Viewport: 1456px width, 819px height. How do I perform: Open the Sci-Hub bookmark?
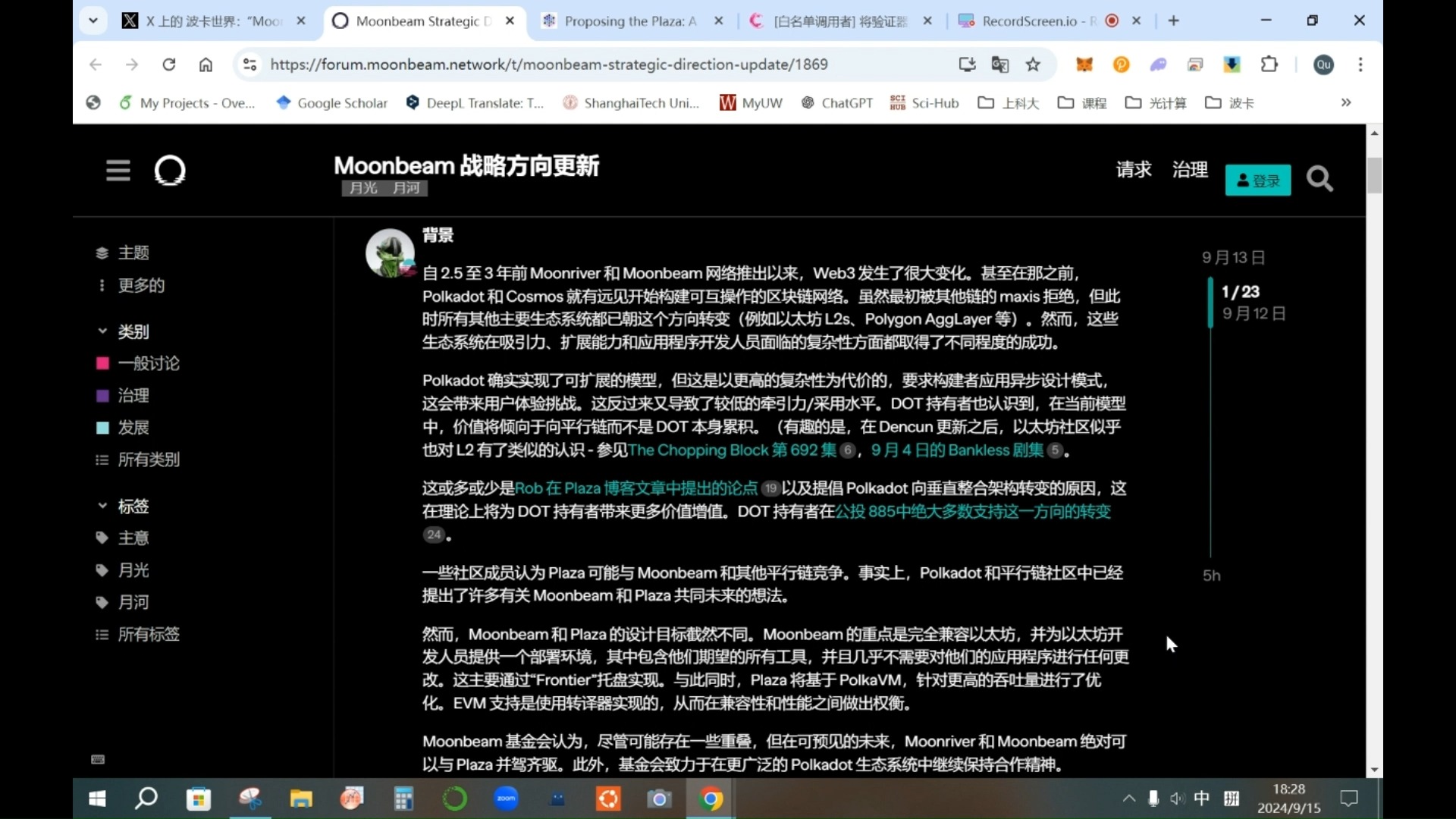[x=924, y=102]
